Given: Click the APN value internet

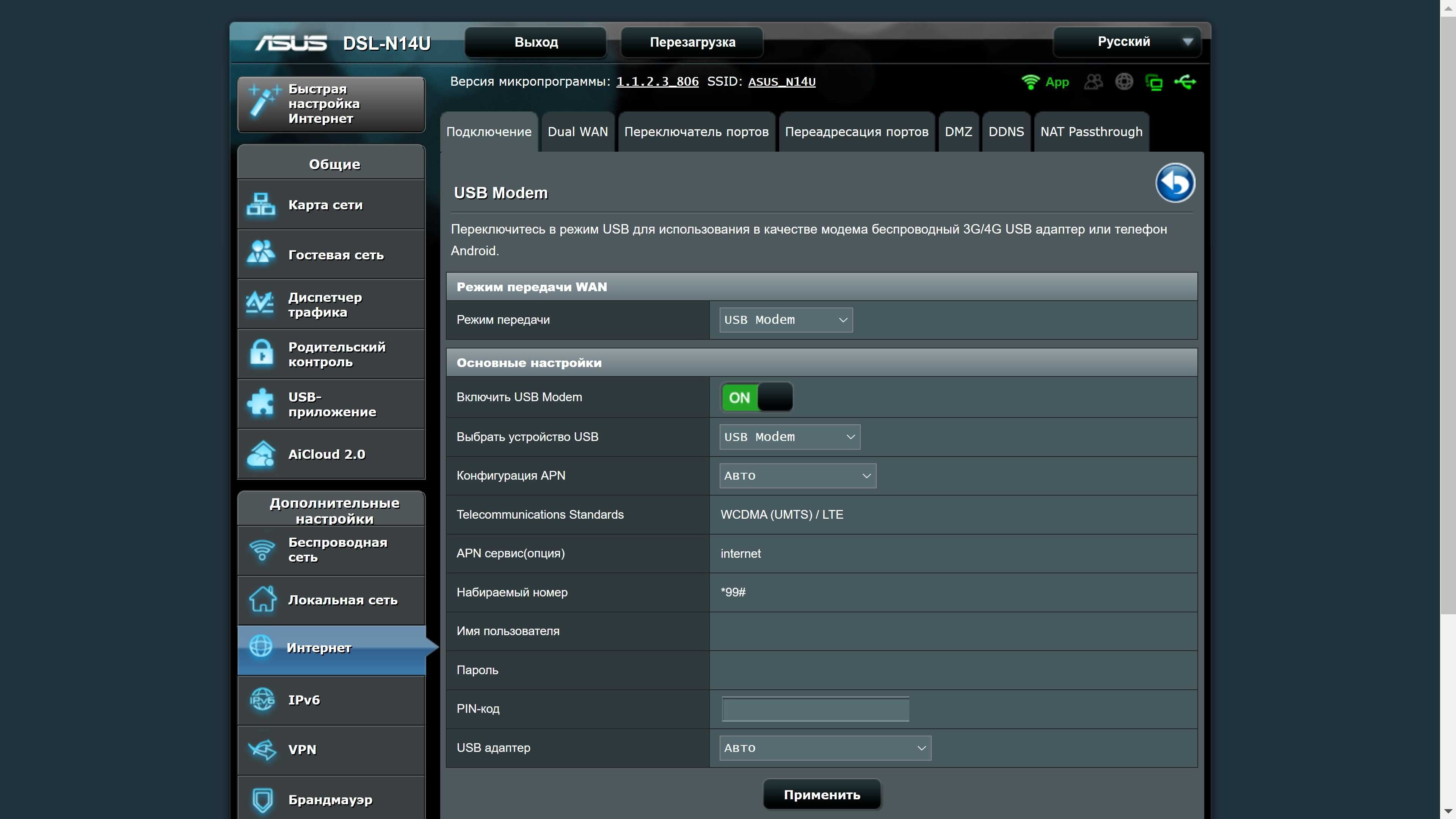Looking at the screenshot, I should 741,554.
